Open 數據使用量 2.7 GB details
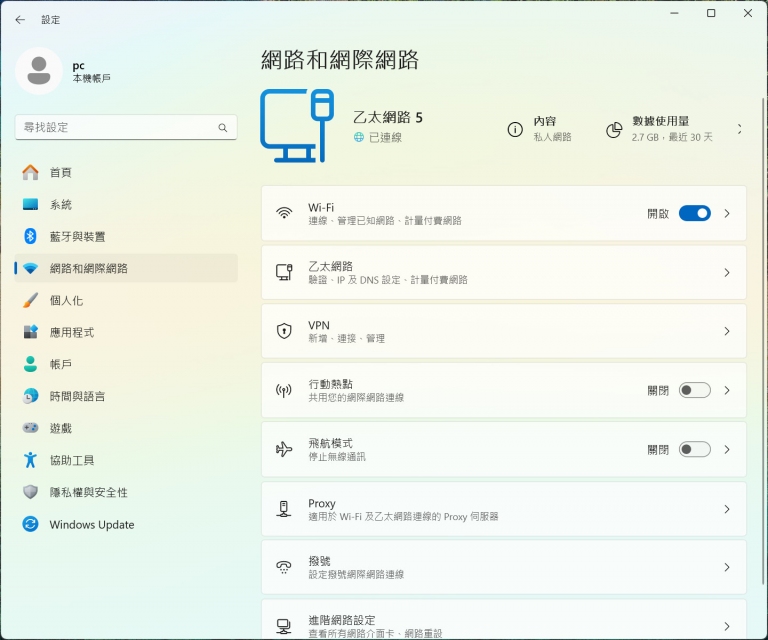The image size is (768, 640). (x=660, y=129)
